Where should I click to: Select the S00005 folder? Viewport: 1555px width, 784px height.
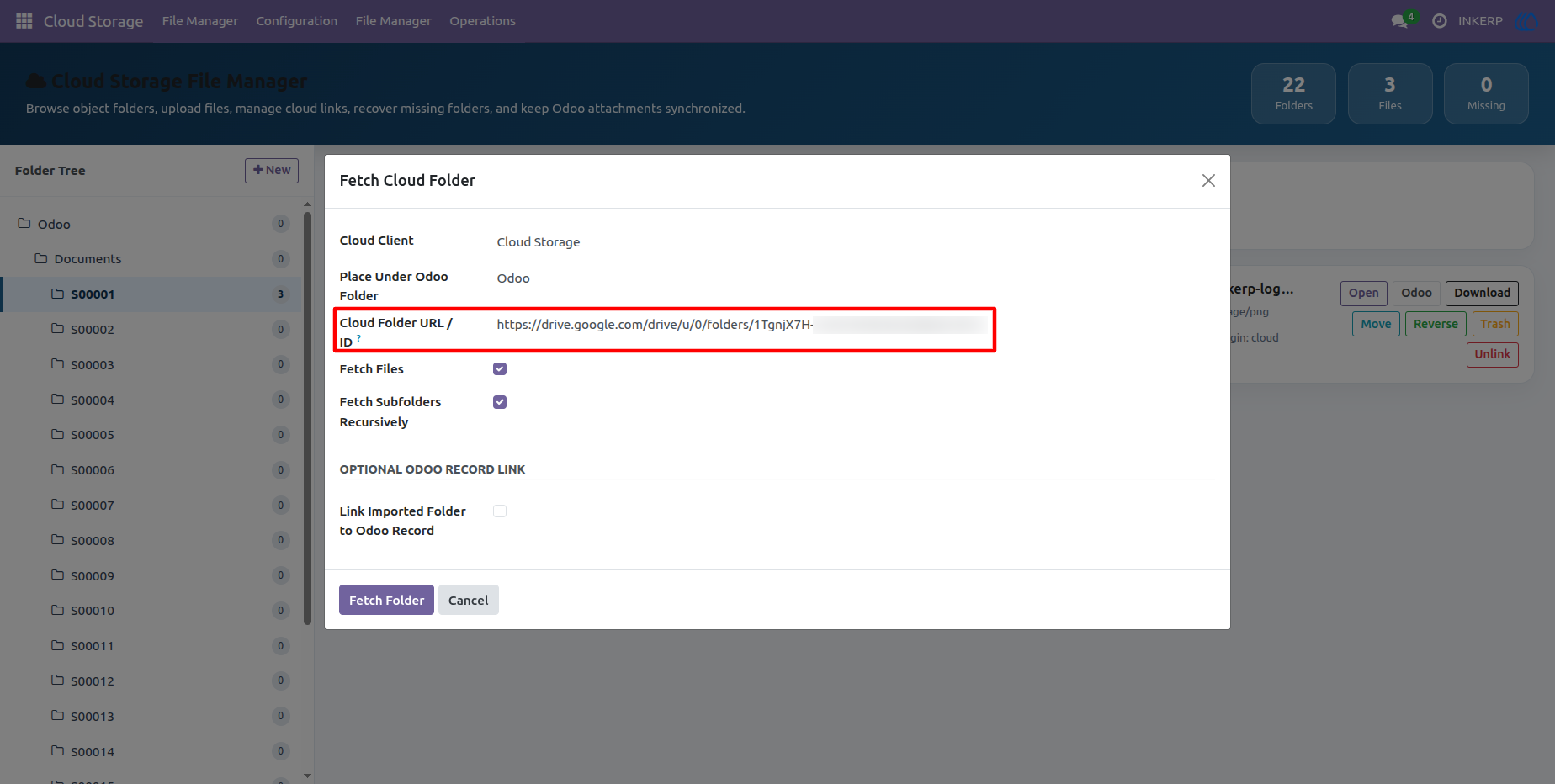click(151, 434)
